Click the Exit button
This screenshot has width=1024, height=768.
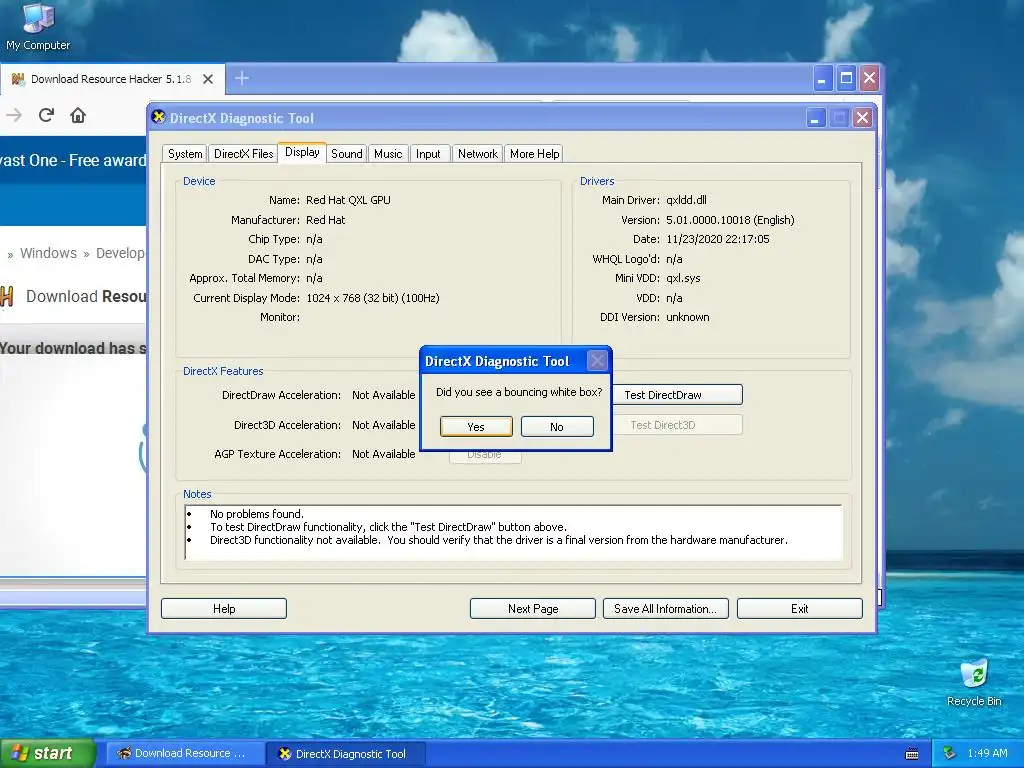coord(799,609)
